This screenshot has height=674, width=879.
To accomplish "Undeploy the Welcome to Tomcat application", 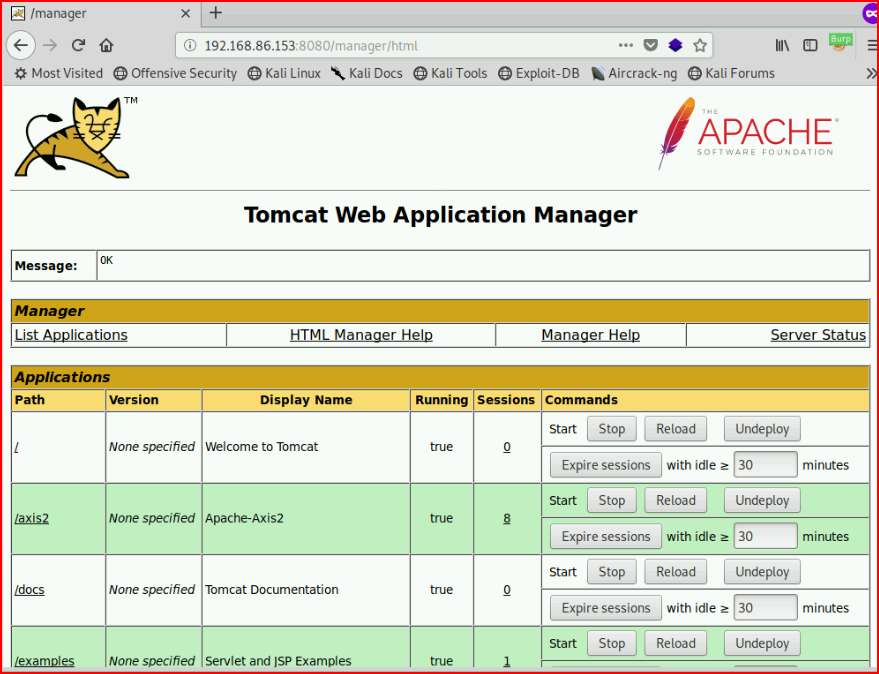I will point(762,429).
